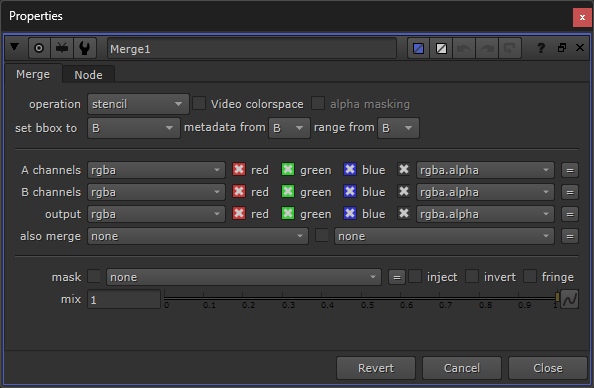The height and width of the screenshot is (388, 594).
Task: Open A channels rgba.alpha dropdown
Action: 485,170
